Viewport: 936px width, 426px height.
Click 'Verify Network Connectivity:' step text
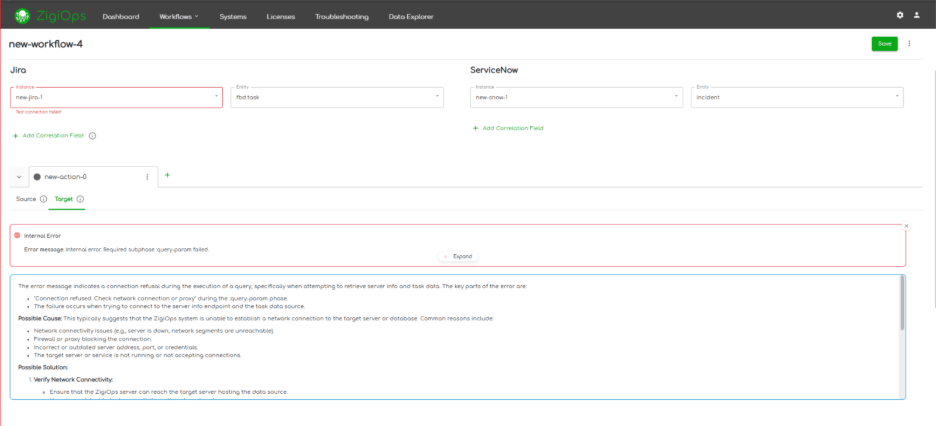tap(73, 379)
